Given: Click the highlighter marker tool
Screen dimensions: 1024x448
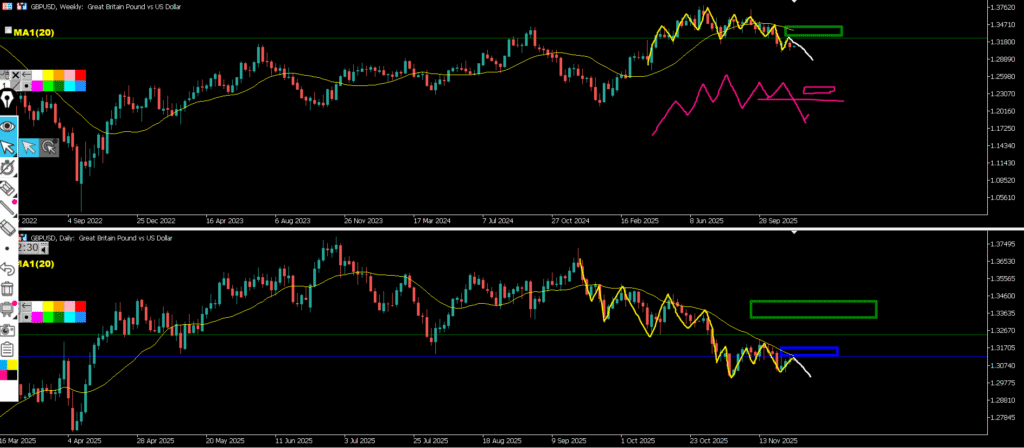Looking at the screenshot, I should 8,188.
